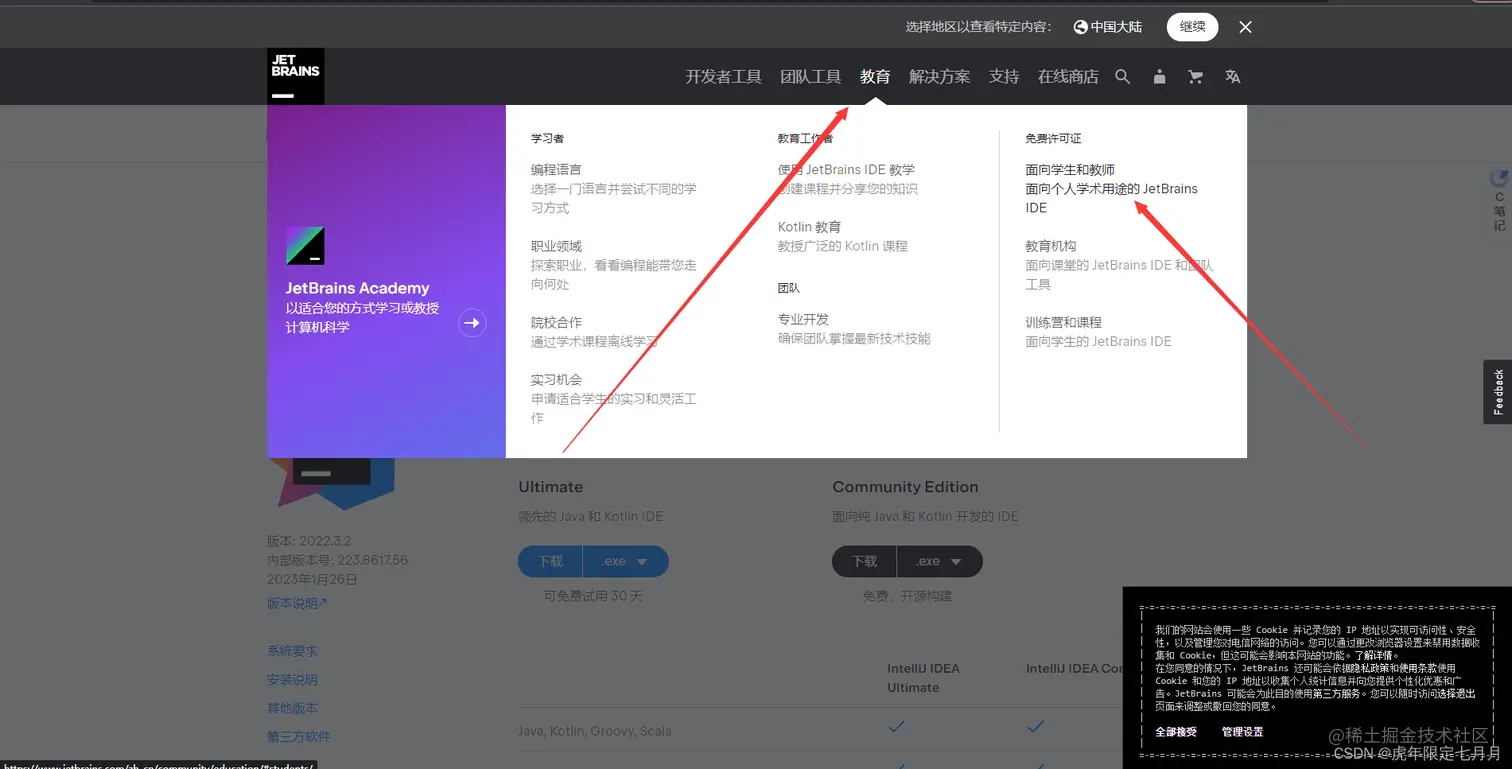Open the 训练营和课程 link
The width and height of the screenshot is (1512, 769).
click(x=1063, y=323)
